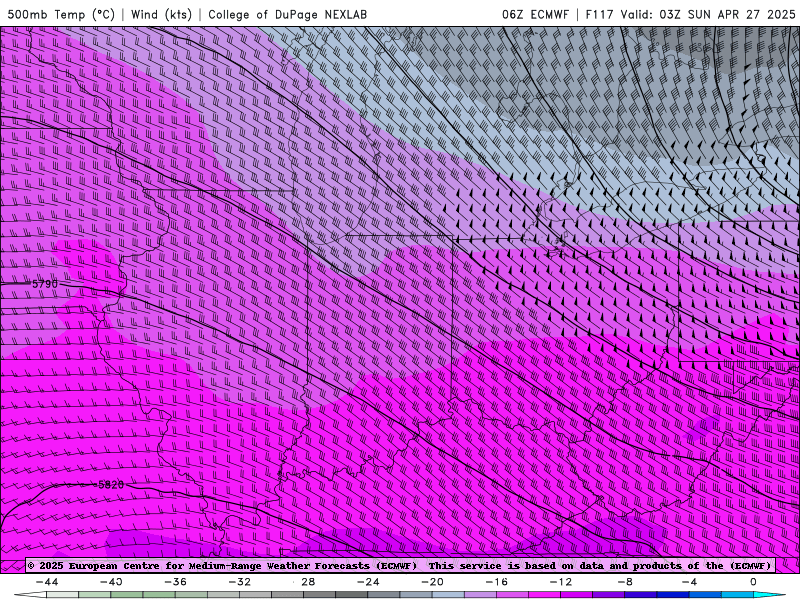Screen dimensions: 800x600
Task: Click the -44 colorbar scale label
Action: 47,582
